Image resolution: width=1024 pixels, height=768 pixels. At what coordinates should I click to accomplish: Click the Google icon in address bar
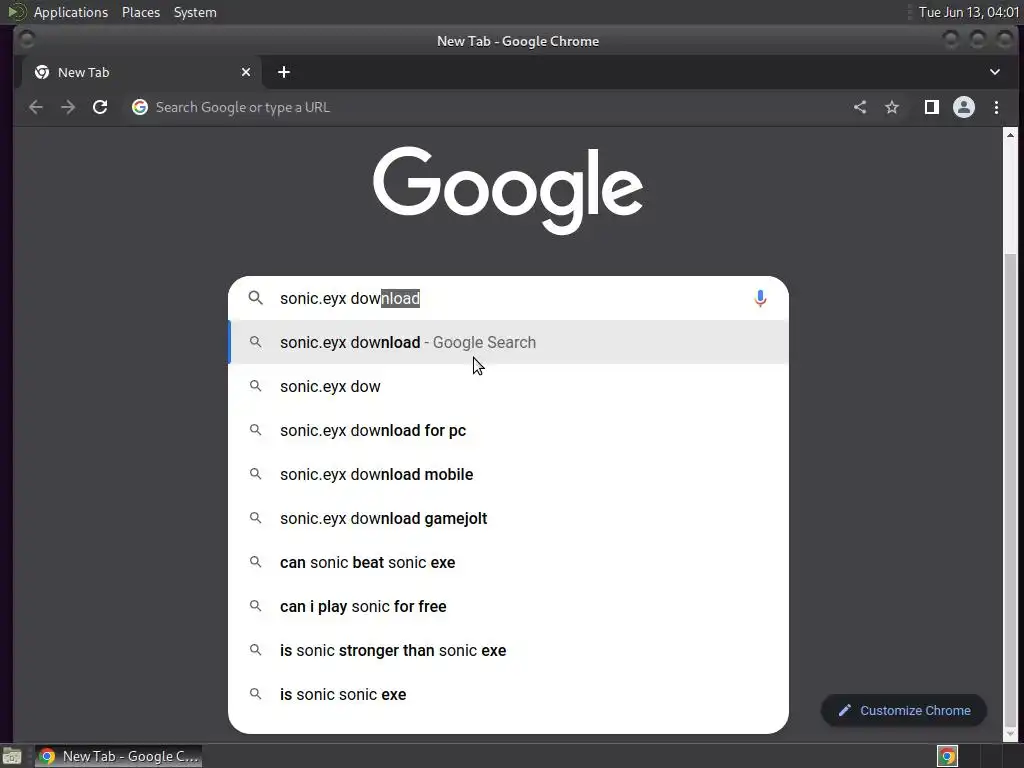coord(140,107)
